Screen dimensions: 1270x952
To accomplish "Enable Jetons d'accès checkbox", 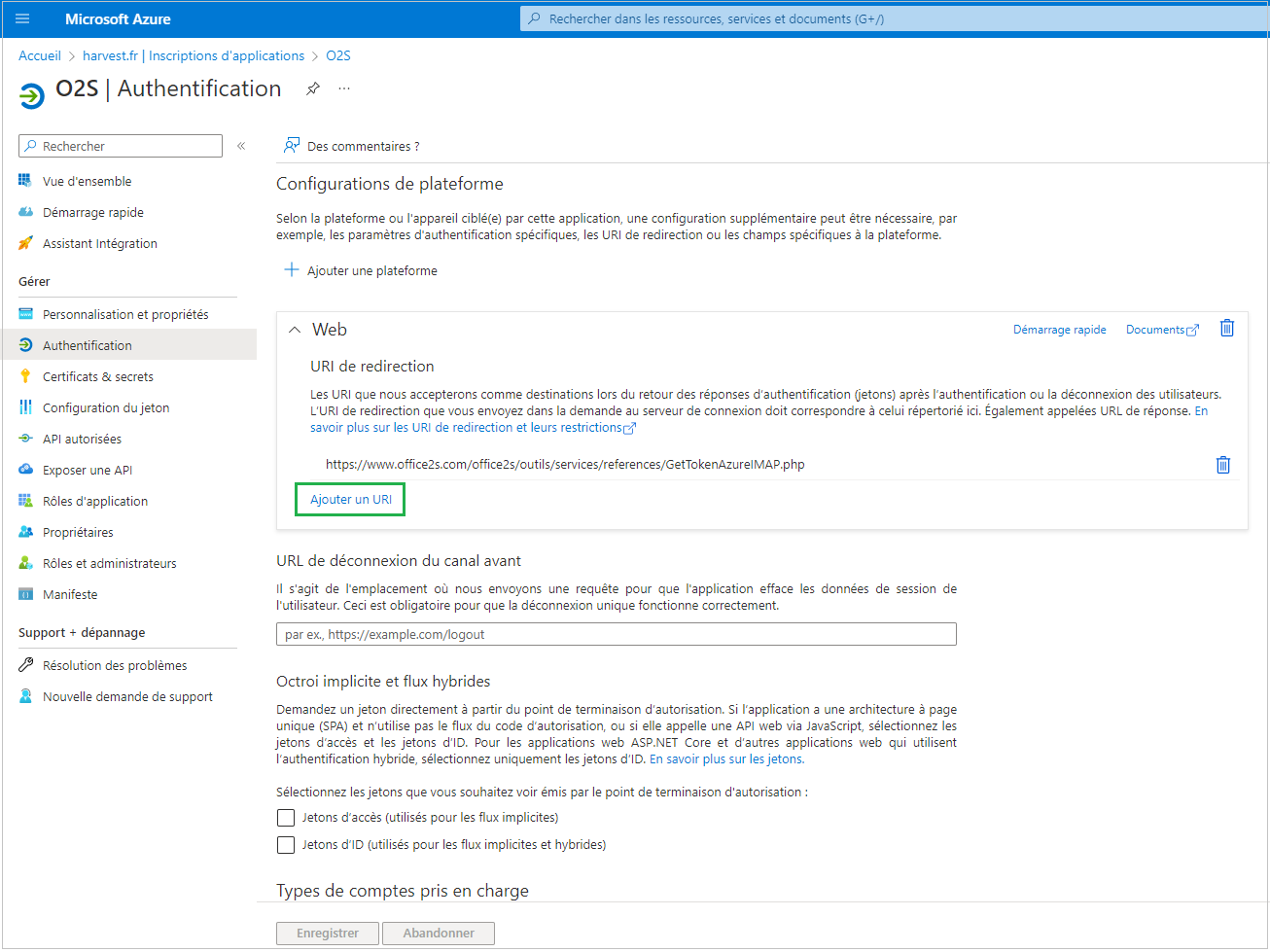I will coord(286,818).
